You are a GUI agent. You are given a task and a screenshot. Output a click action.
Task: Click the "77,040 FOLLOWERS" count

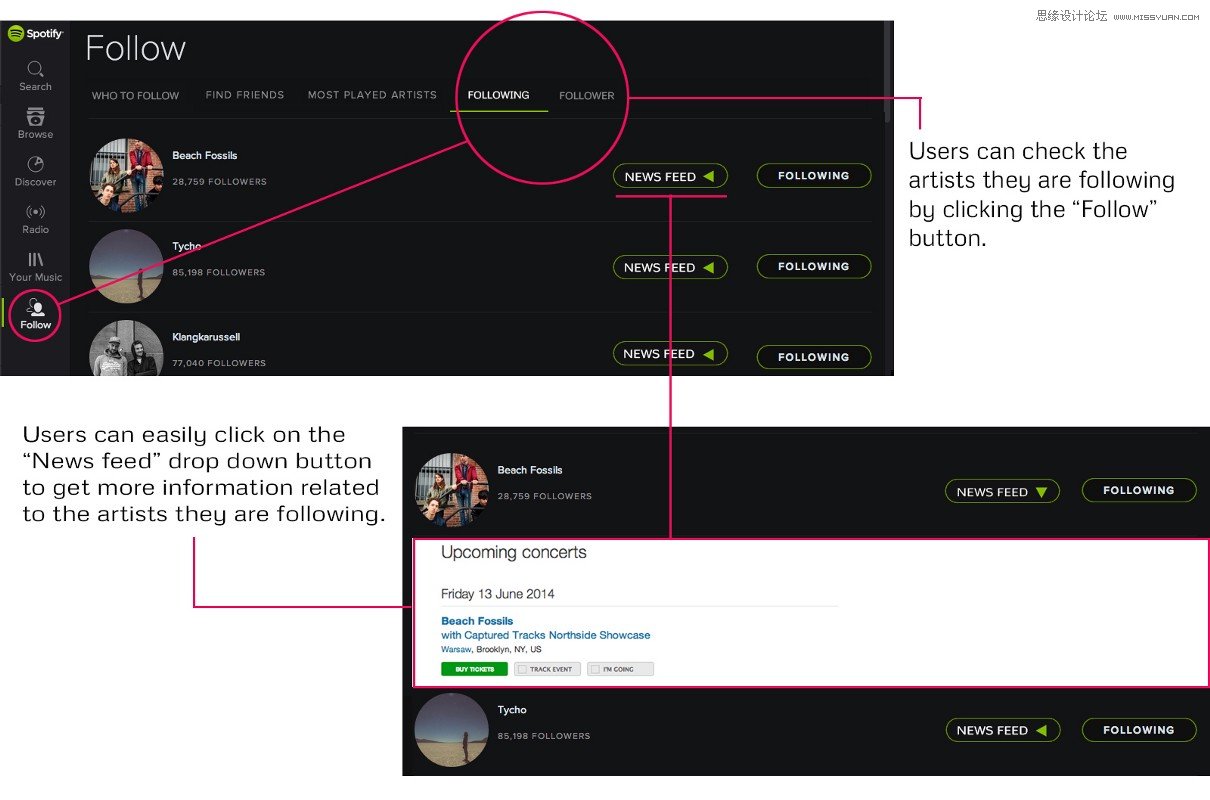[x=219, y=363]
